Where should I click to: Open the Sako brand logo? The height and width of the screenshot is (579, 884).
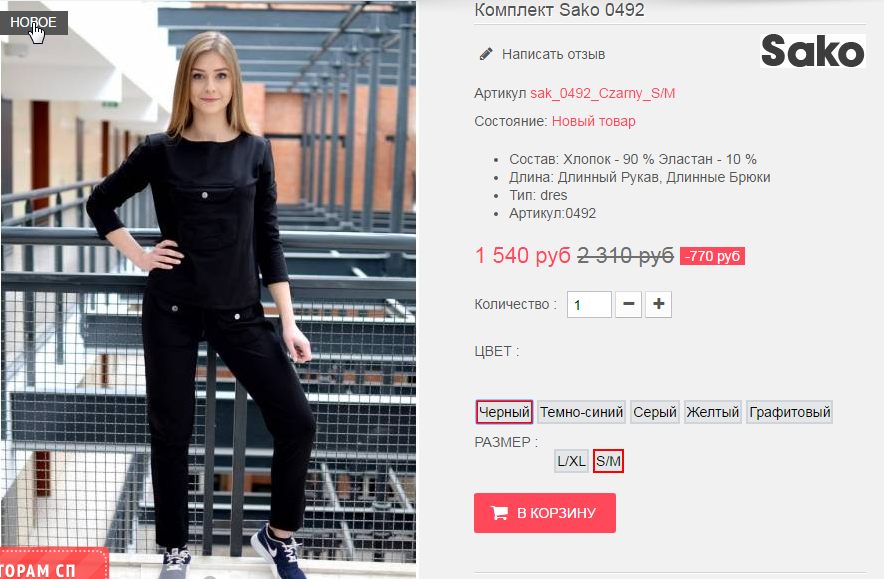pyautogui.click(x=812, y=51)
